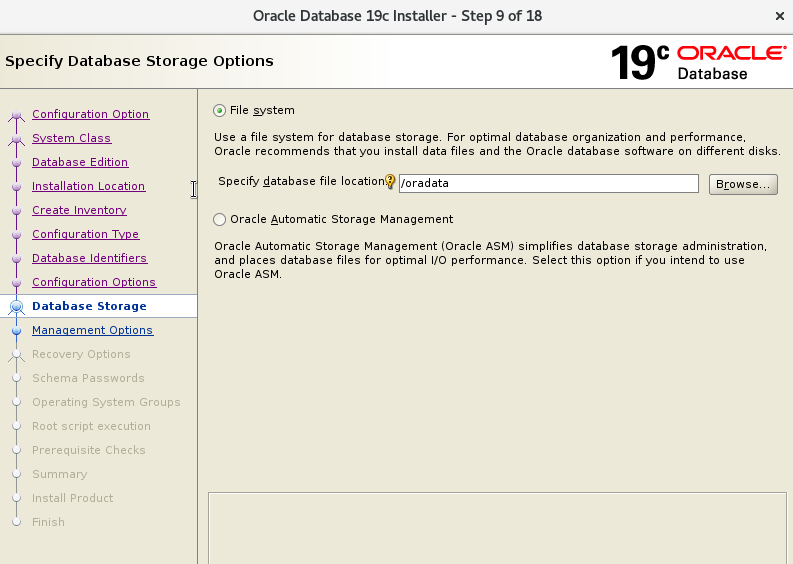This screenshot has width=793, height=564.
Task: Click the Oracle 19c Database logo
Action: coord(698,62)
